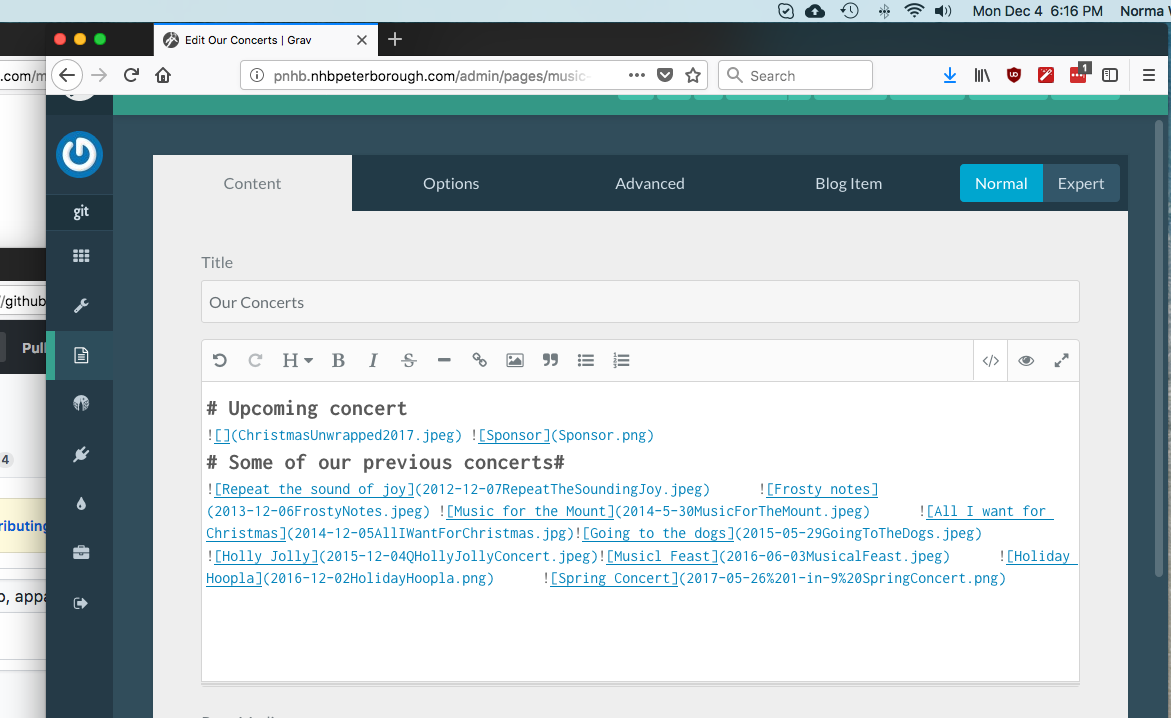Open the dashboard grid icon in sidebar
Screen dimensions: 1171x718
click(x=81, y=256)
